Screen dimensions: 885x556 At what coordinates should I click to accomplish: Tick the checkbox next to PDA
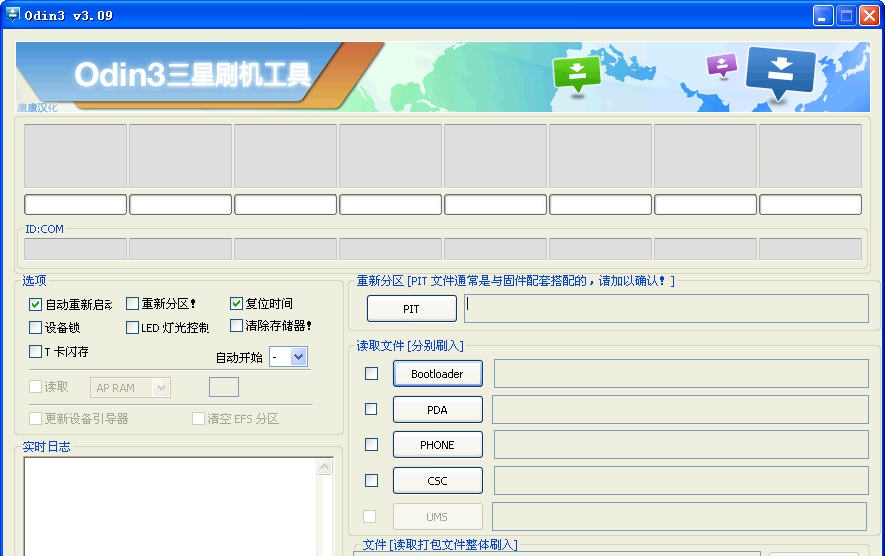pyautogui.click(x=371, y=409)
